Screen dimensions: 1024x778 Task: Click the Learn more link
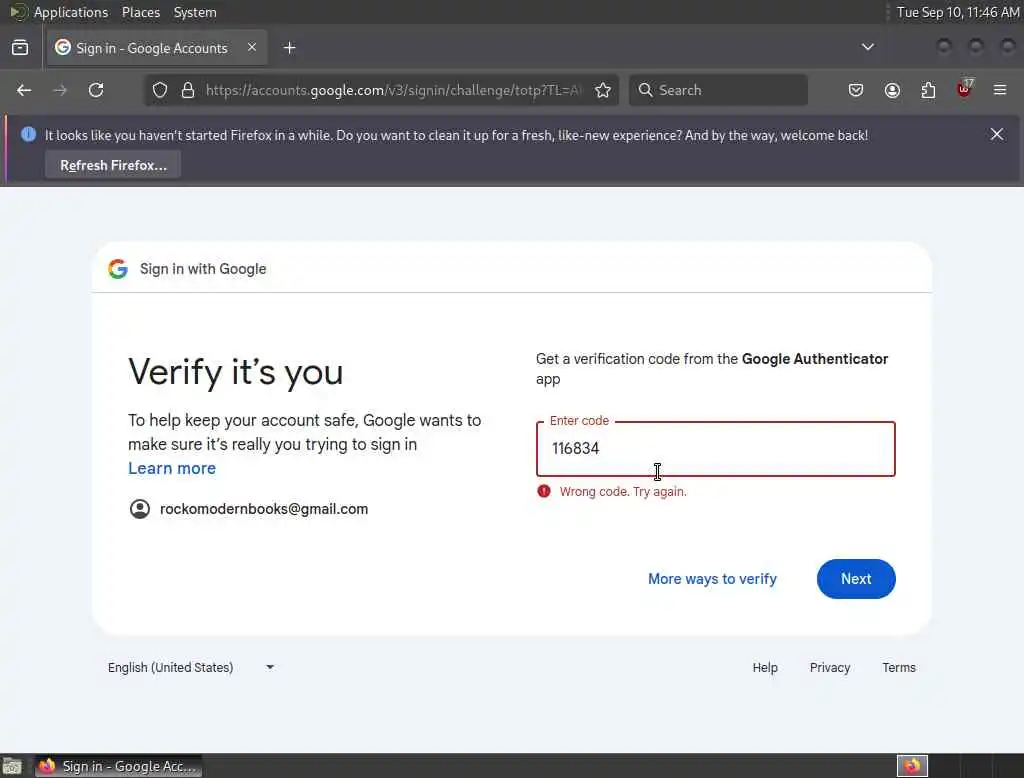pyautogui.click(x=172, y=468)
